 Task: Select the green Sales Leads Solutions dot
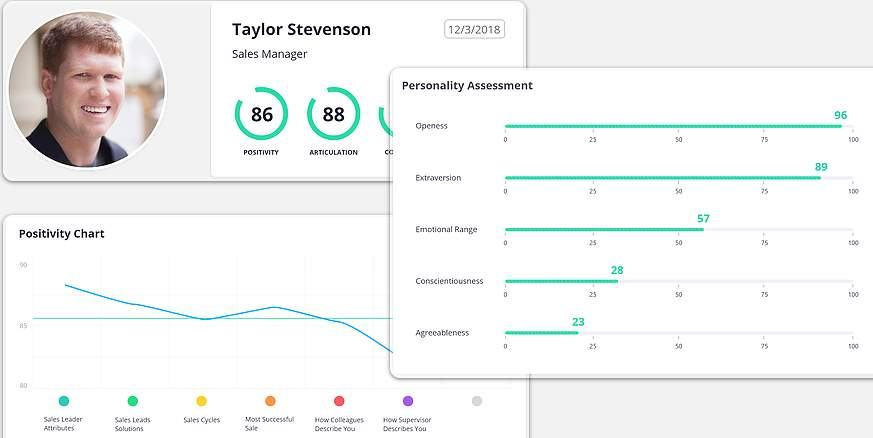click(x=133, y=401)
